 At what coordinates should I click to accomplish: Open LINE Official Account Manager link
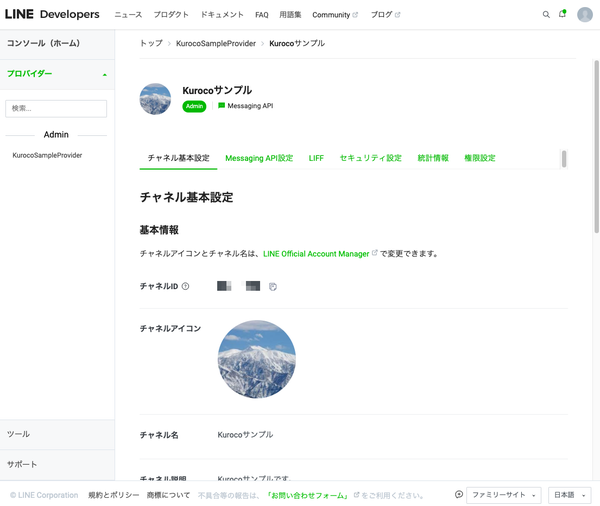point(316,254)
